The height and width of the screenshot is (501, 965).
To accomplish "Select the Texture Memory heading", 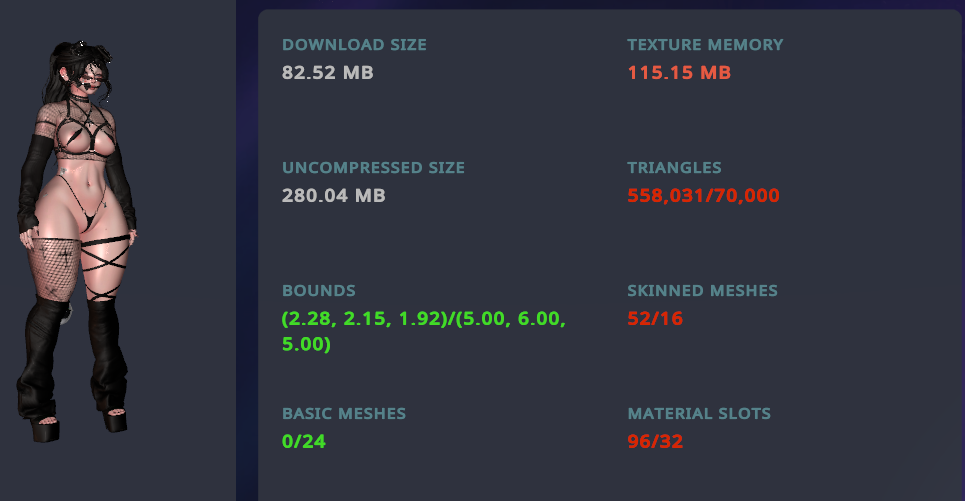I will point(705,45).
